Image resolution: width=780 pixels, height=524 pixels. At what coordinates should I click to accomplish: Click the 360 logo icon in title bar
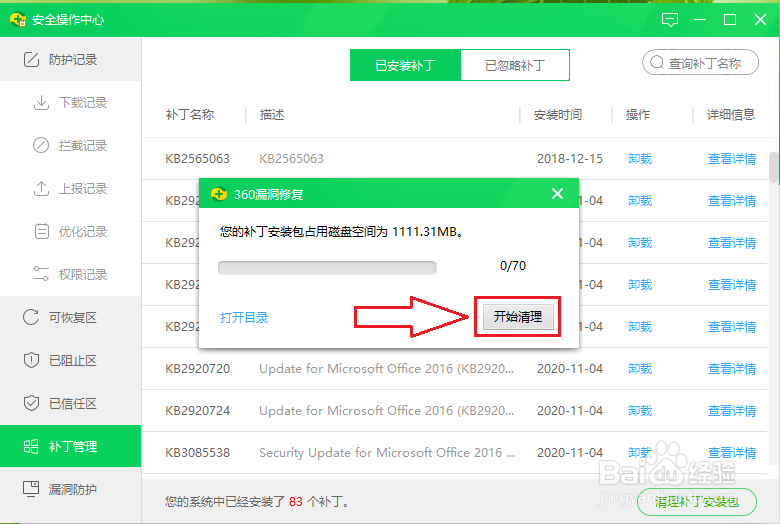pyautogui.click(x=18, y=19)
